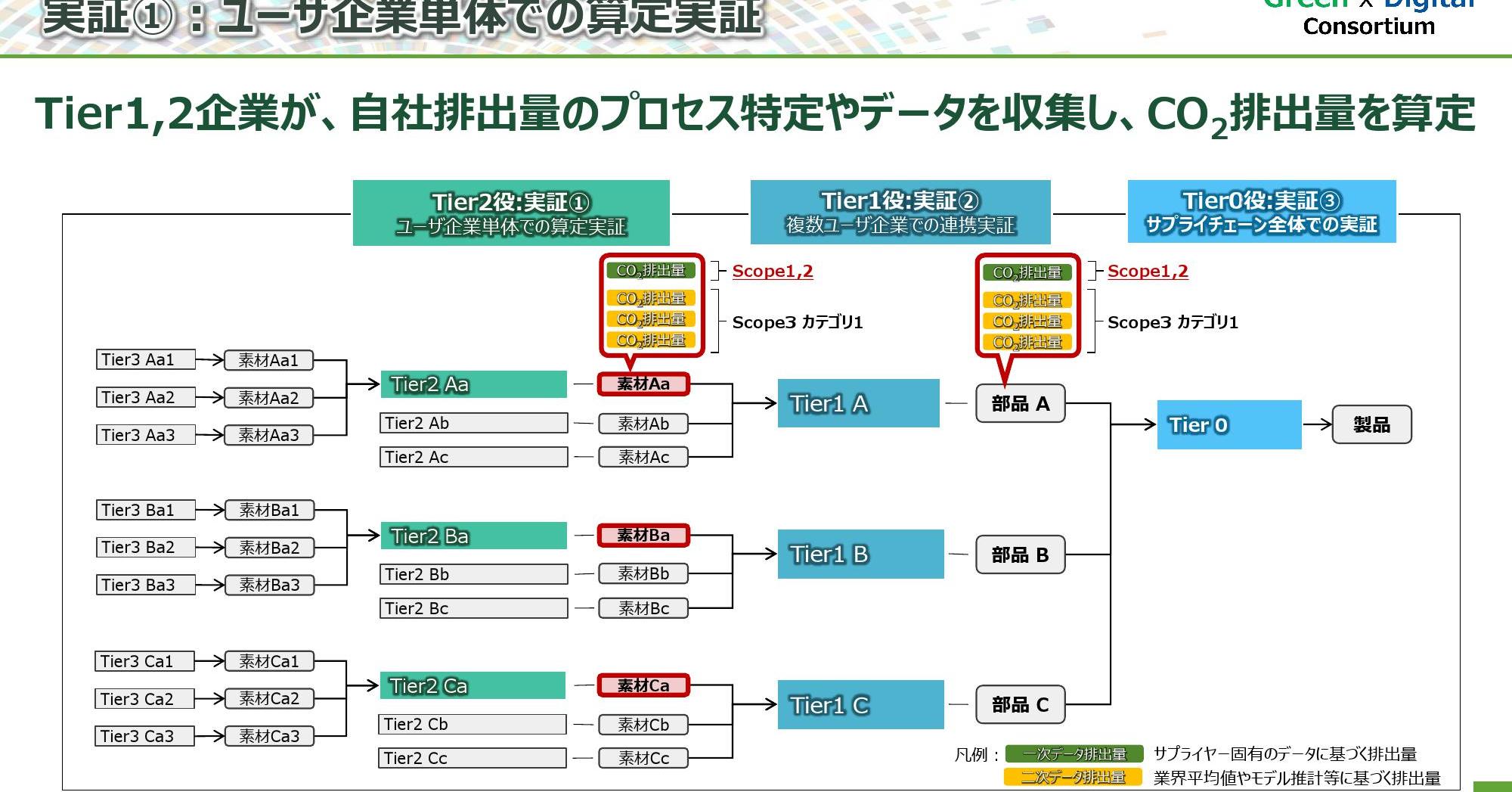
Task: Select the green 一次データ排出量 legend swatch
Action: [x=1074, y=754]
